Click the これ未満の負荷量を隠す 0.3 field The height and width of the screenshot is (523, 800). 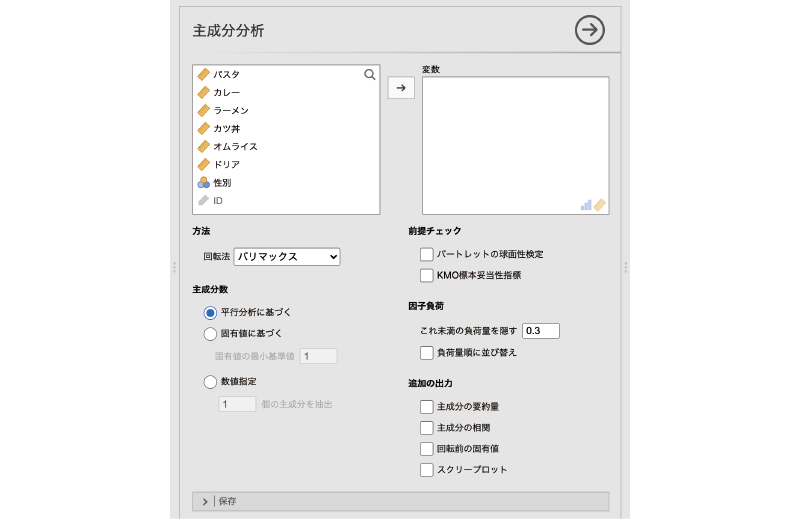(541, 331)
